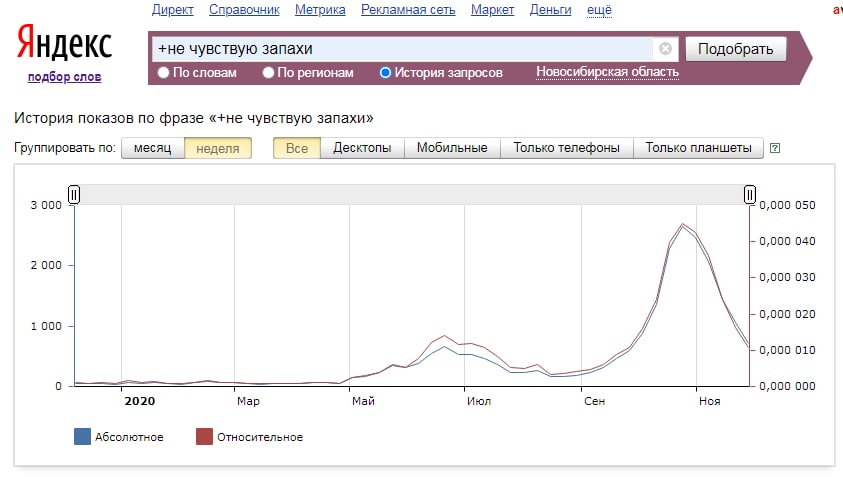The width and height of the screenshot is (843, 477).
Task: Open the 'Рекламная сеть' link
Action: [408, 10]
